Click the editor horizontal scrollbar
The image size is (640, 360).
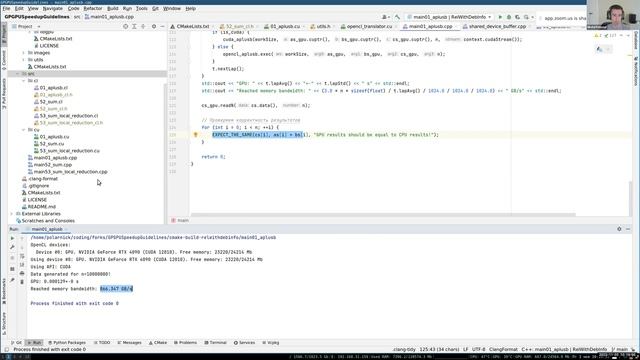[383, 215]
